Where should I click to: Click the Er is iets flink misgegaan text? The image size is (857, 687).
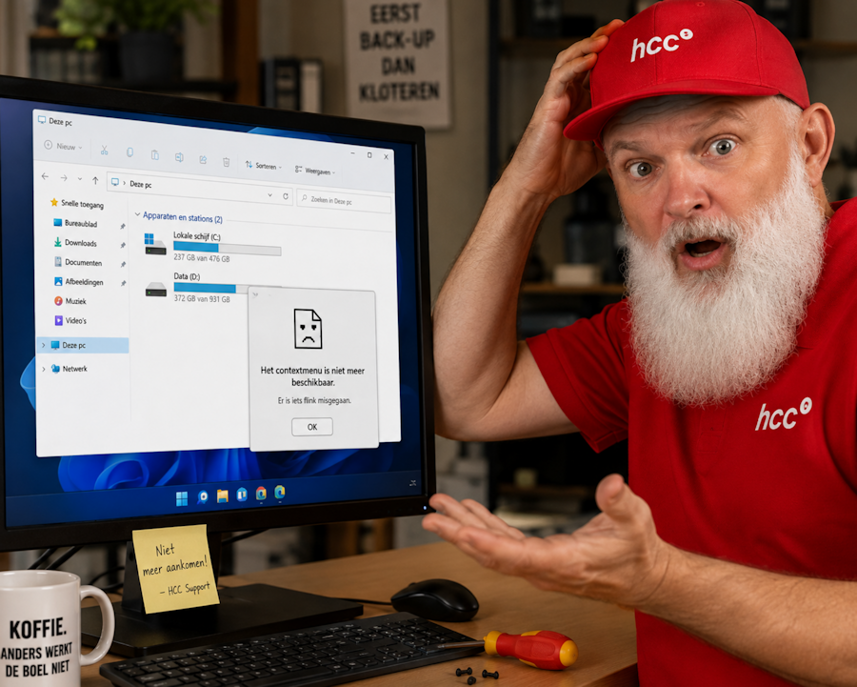pos(314,401)
